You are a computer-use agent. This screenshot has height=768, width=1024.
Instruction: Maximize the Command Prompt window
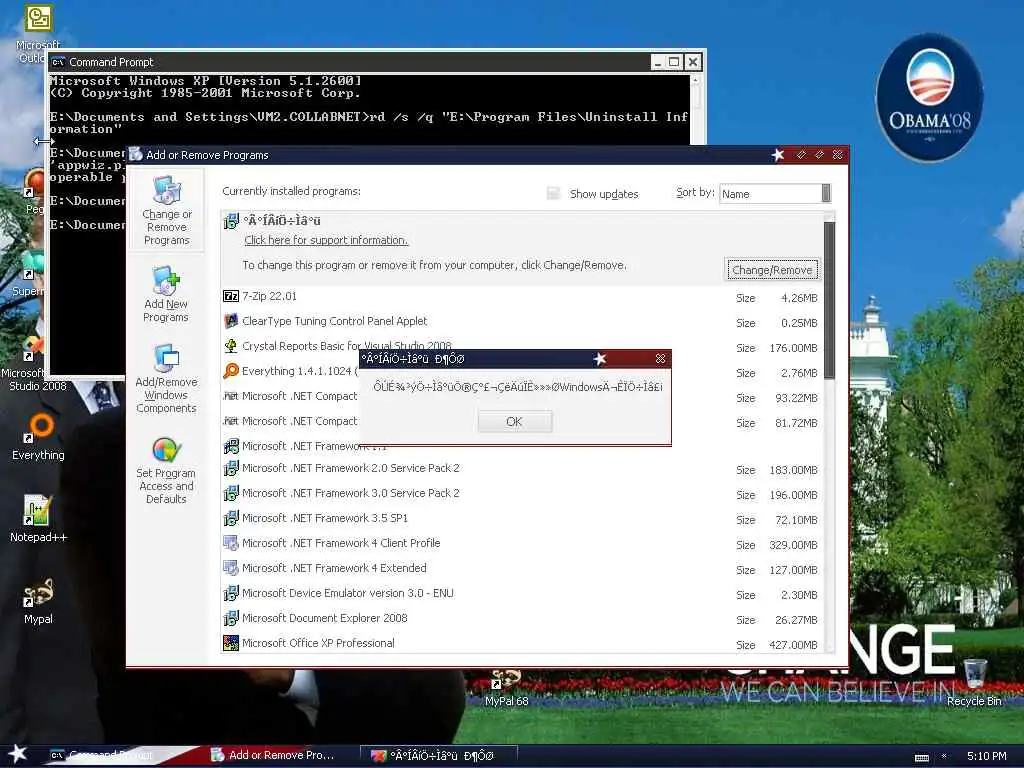(675, 62)
